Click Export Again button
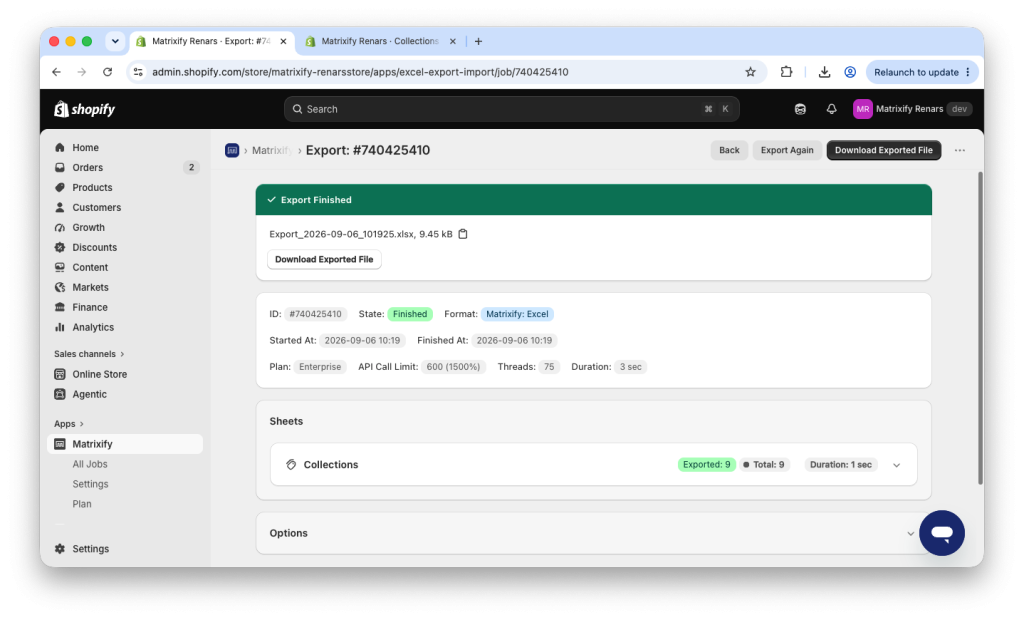This screenshot has height=620, width=1024. pyautogui.click(x=787, y=150)
